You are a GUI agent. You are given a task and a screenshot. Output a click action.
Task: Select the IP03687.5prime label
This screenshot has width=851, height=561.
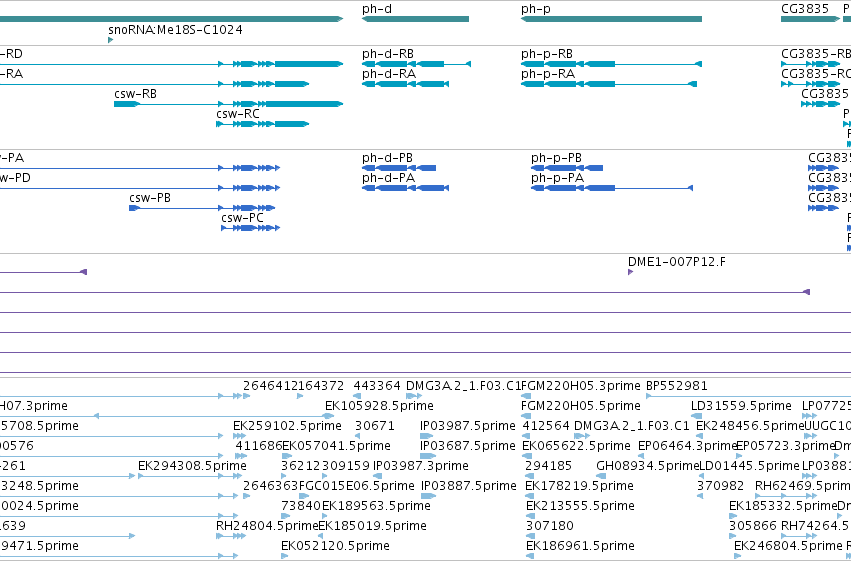[467, 446]
